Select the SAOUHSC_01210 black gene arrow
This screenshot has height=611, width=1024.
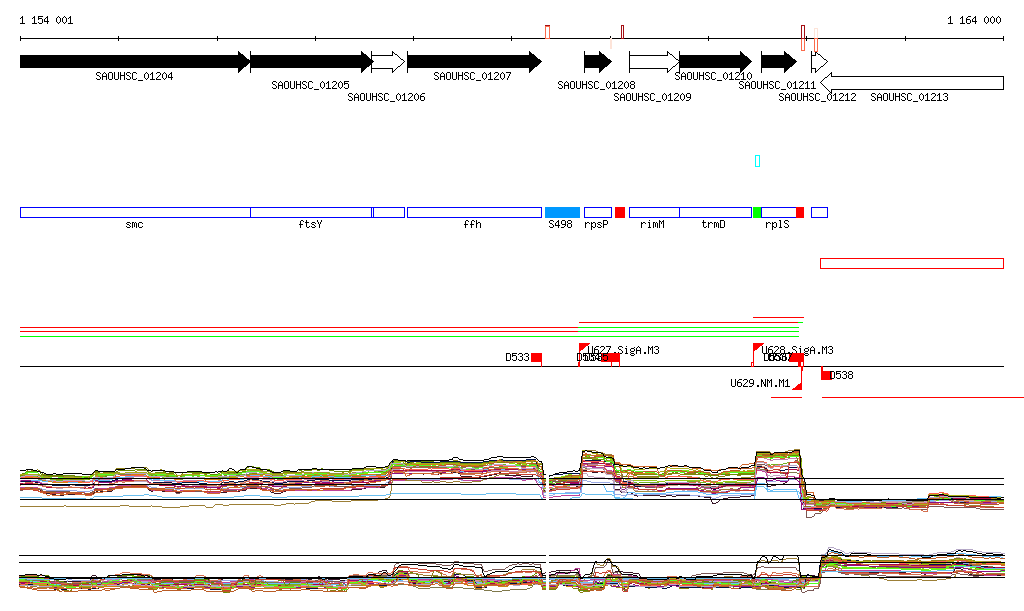coord(716,62)
